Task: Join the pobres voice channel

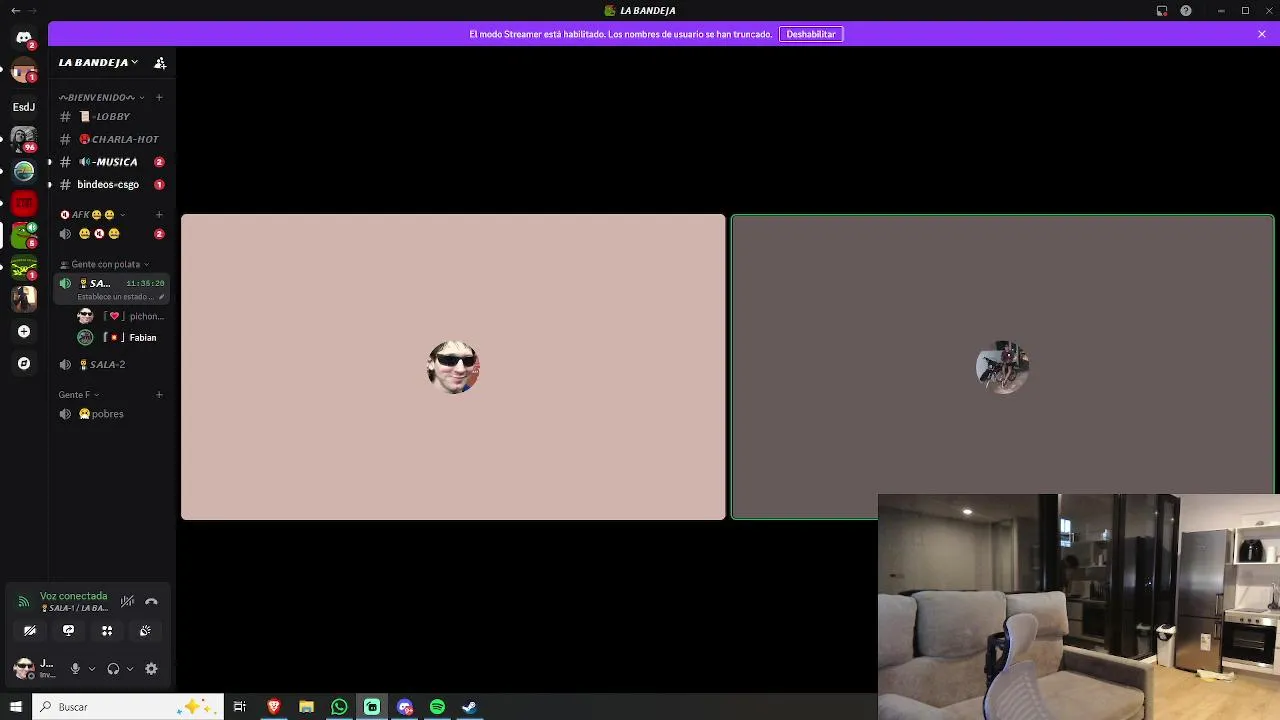Action: 112,414
